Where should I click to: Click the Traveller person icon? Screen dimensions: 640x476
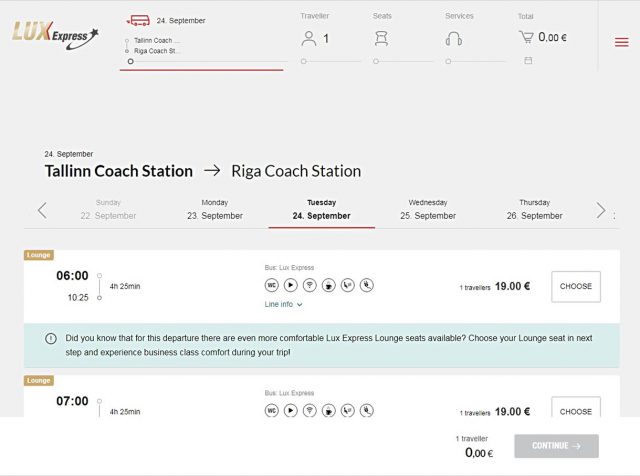pos(309,38)
